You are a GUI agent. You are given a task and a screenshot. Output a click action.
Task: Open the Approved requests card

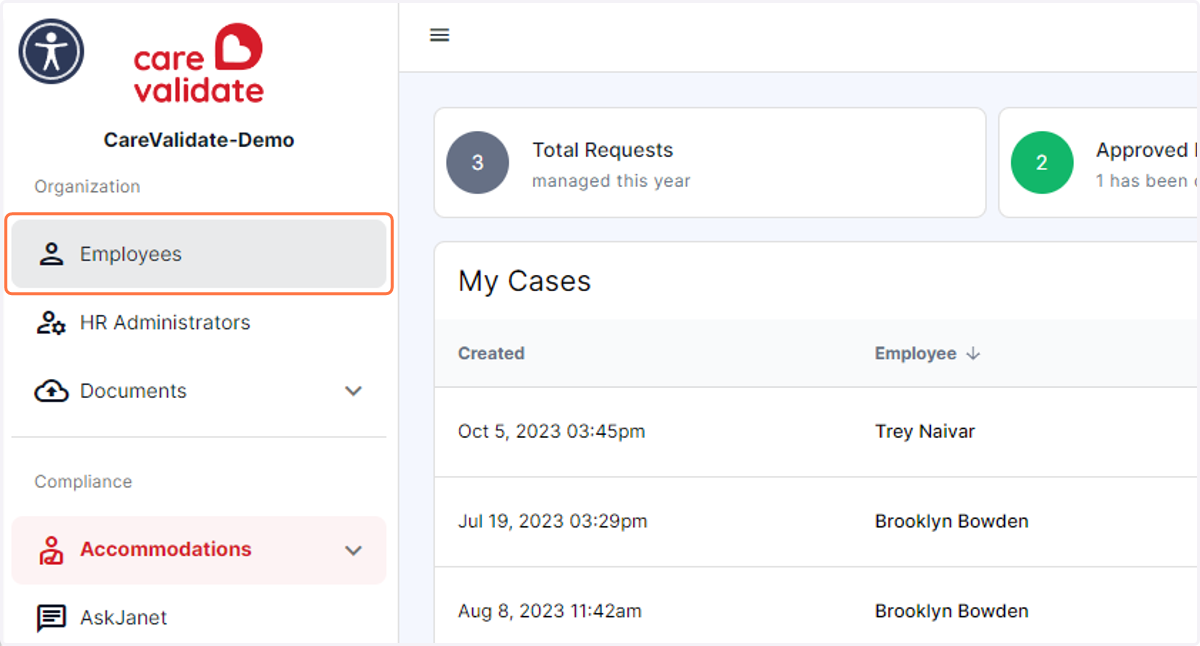tap(1099, 163)
